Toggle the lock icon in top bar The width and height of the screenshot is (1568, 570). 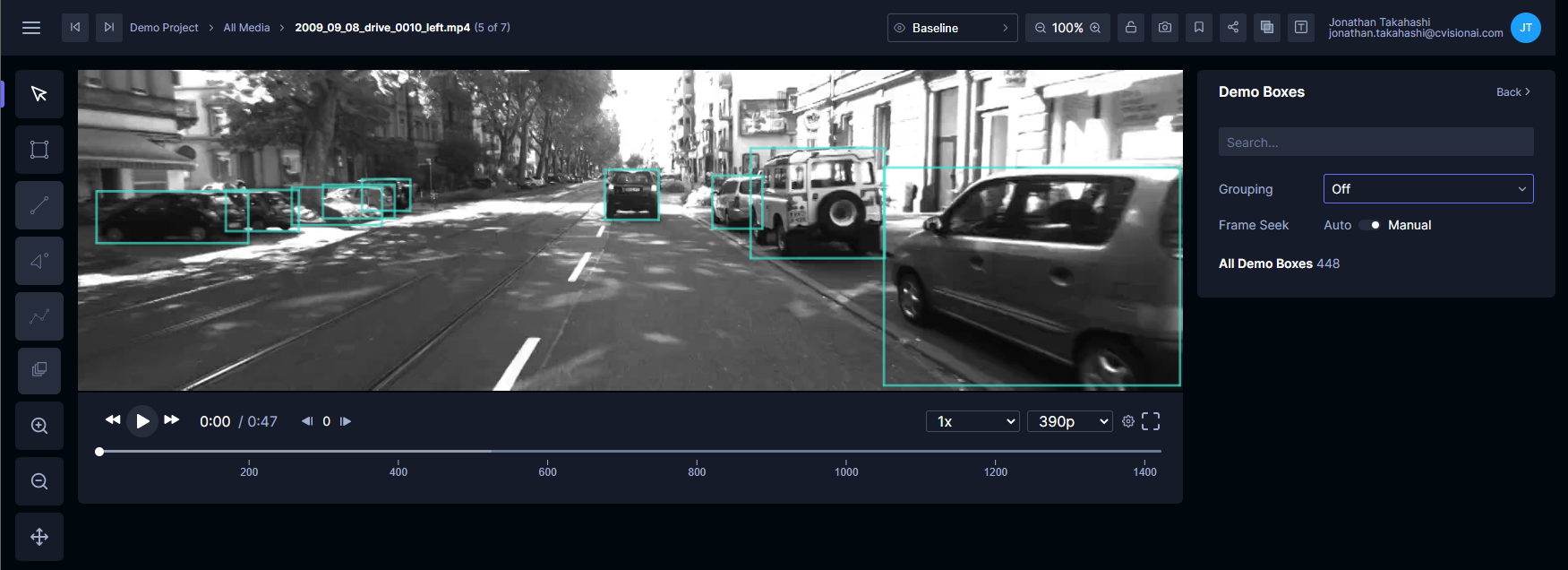pos(1131,28)
